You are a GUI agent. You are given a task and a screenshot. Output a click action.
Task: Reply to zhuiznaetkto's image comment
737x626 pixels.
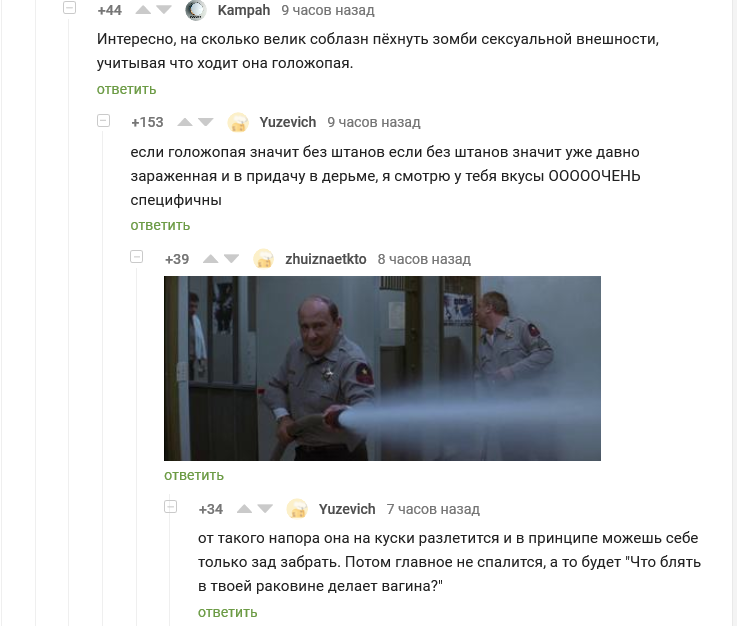194,476
